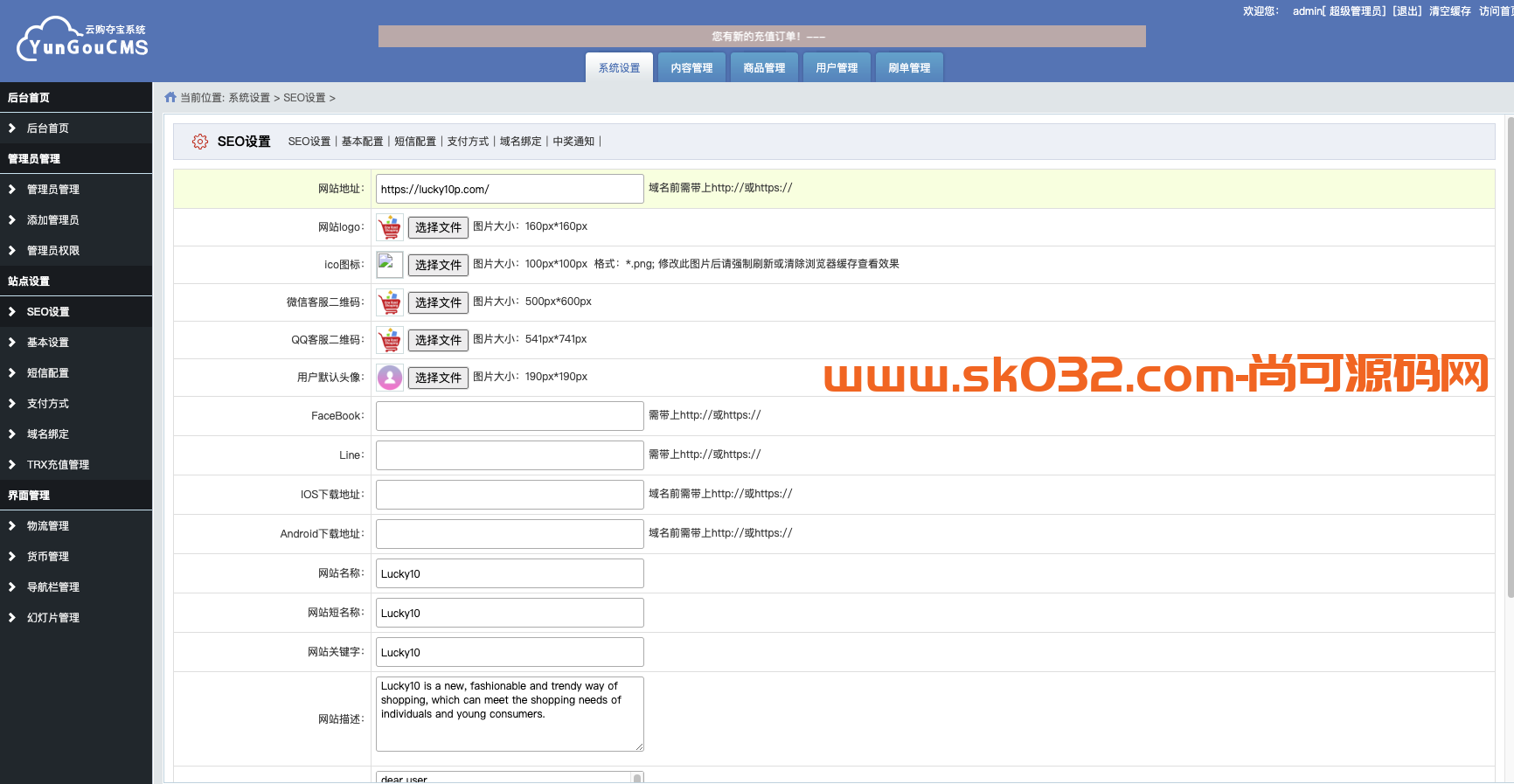Click chevron next to 物流管理
1514x784 pixels.
pyautogui.click(x=11, y=525)
